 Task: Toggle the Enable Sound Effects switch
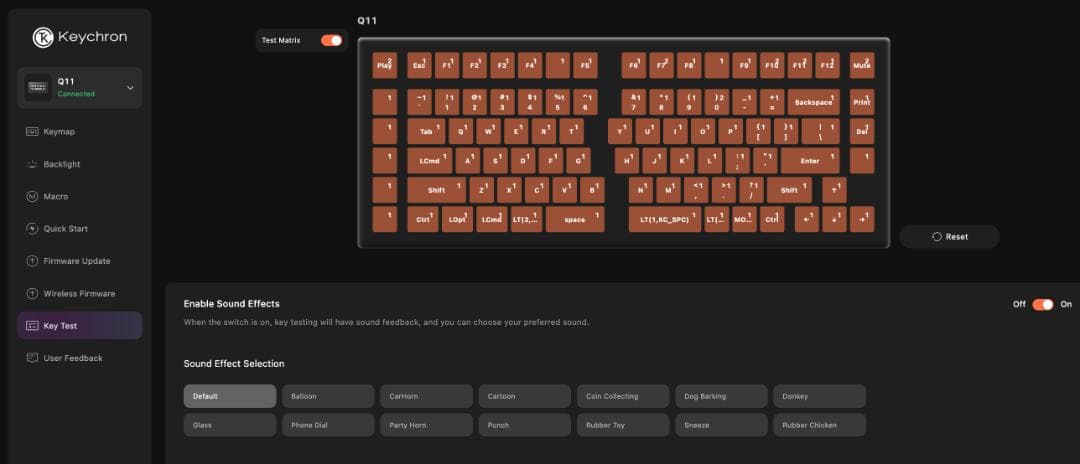[x=1043, y=304]
